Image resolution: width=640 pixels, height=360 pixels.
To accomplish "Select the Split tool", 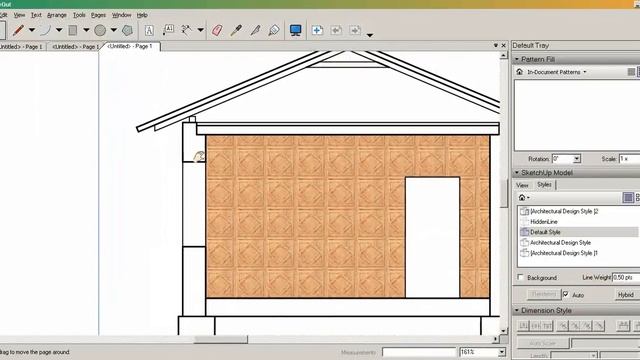I will tap(256, 30).
